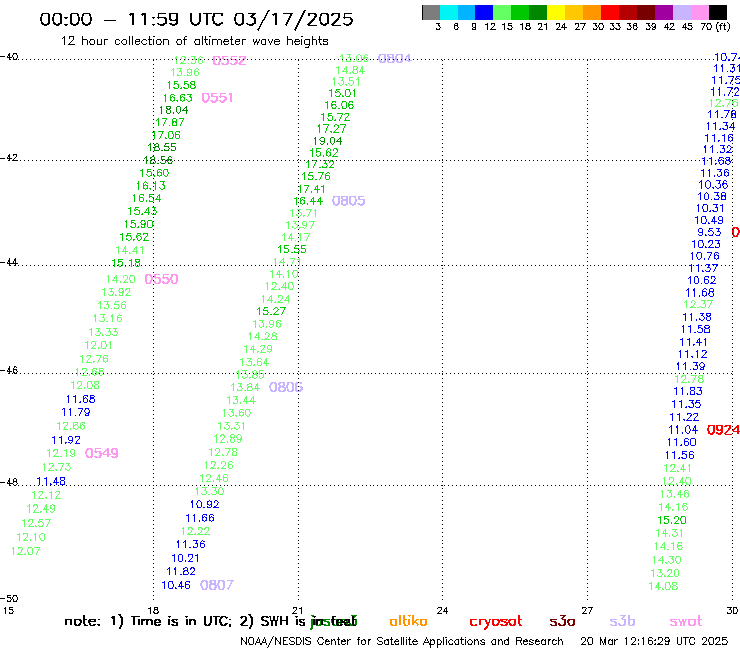Select the blue wave height value 9.53
Screen dimensions: 740x650
[x=709, y=232]
